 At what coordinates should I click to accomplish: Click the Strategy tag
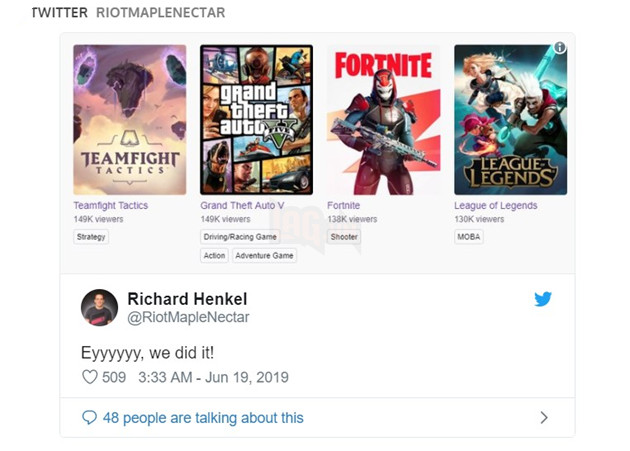(x=91, y=237)
